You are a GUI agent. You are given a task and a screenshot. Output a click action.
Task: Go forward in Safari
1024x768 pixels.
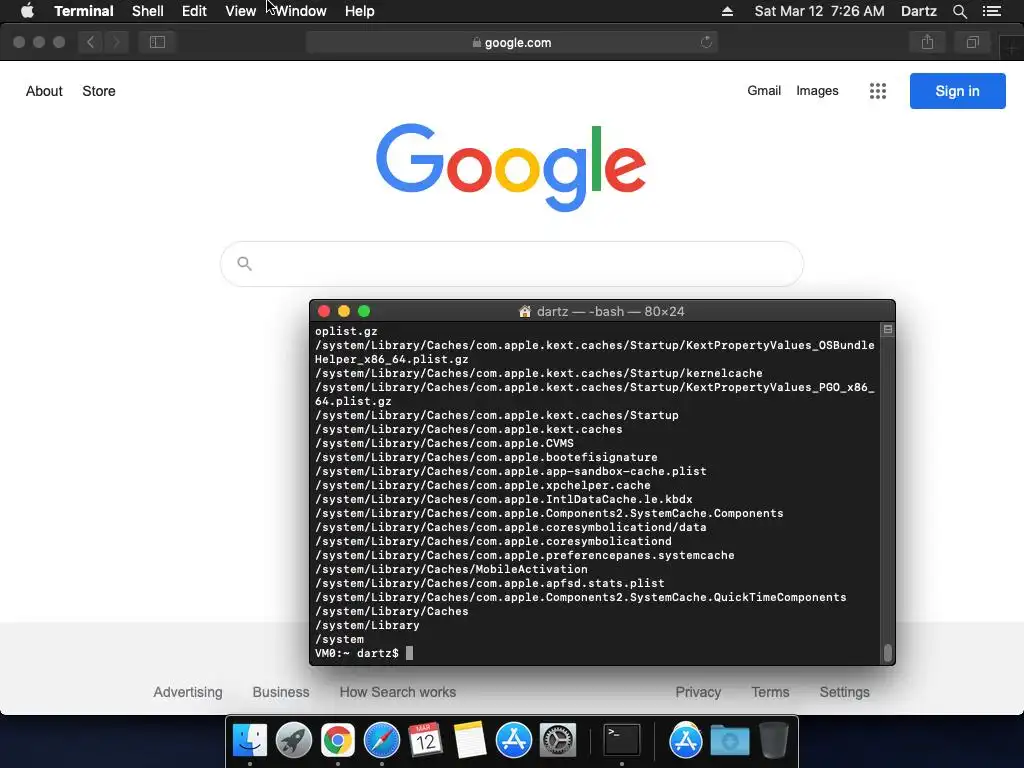click(116, 42)
